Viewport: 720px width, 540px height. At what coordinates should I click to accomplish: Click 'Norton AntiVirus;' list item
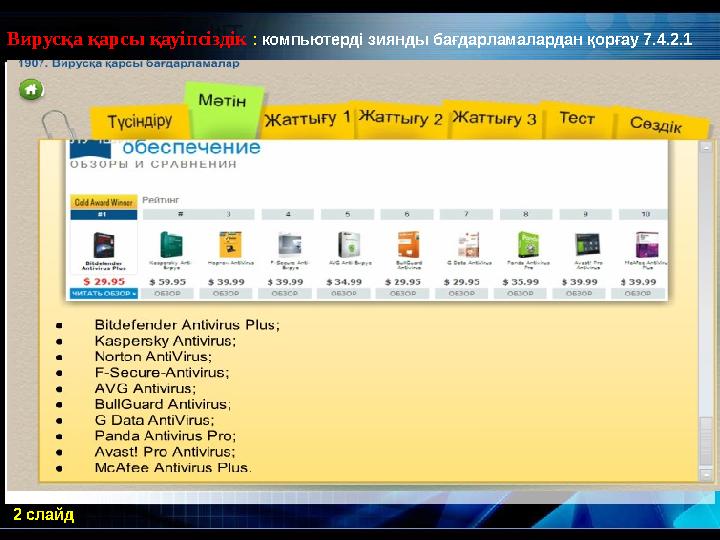pyautogui.click(x=153, y=356)
